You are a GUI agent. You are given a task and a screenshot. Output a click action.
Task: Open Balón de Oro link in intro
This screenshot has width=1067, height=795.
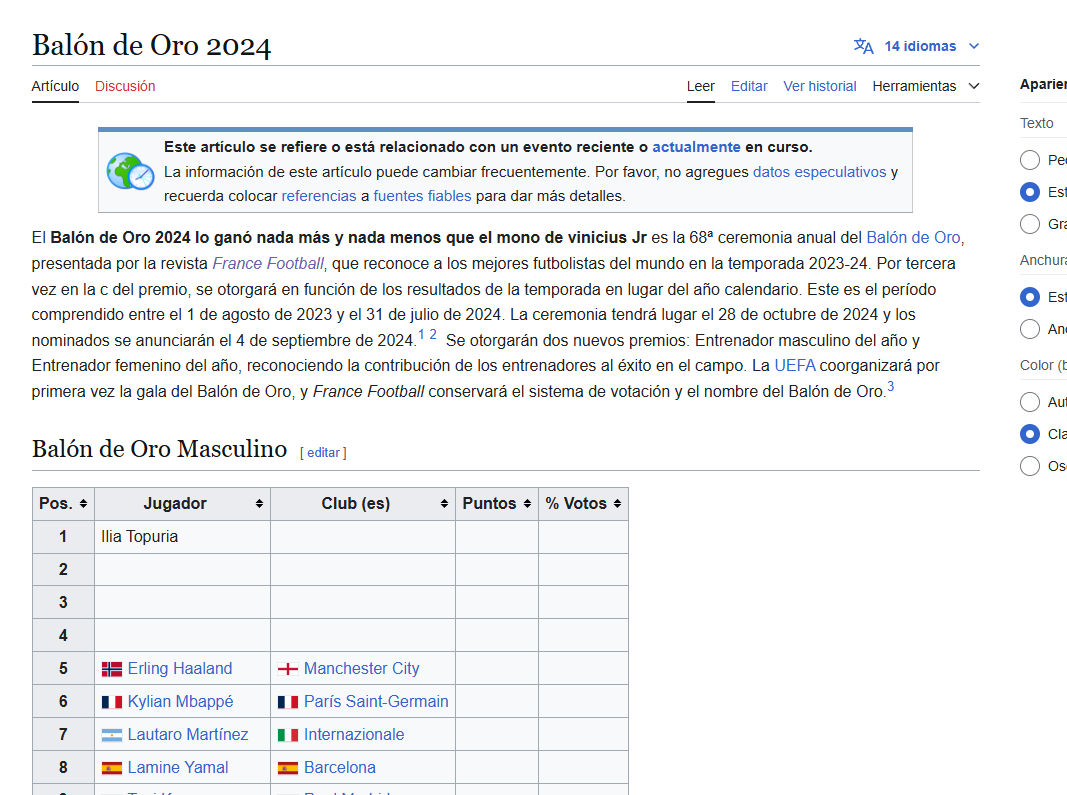point(913,238)
